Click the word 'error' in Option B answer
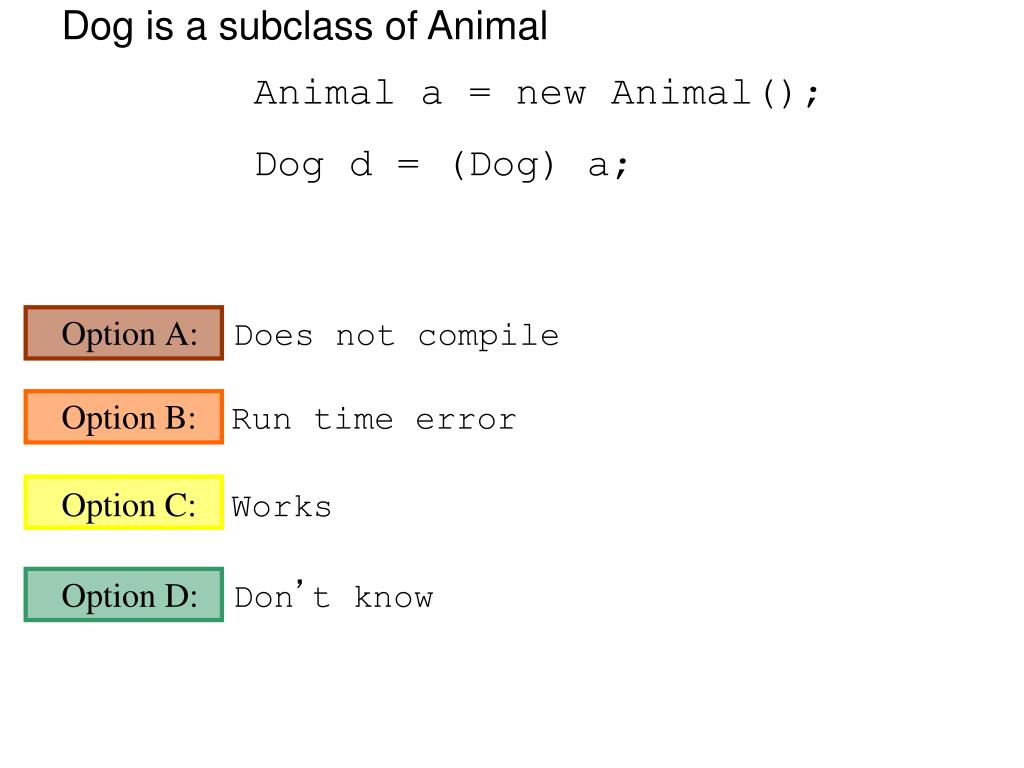This screenshot has width=1024, height=768. click(x=466, y=419)
